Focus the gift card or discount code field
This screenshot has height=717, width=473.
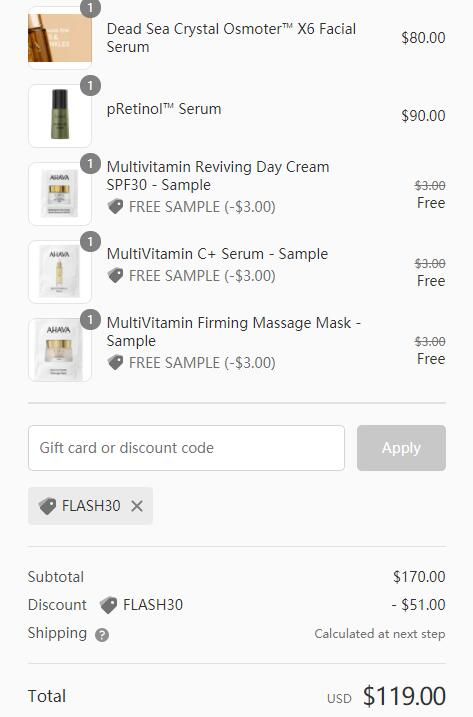coord(186,448)
